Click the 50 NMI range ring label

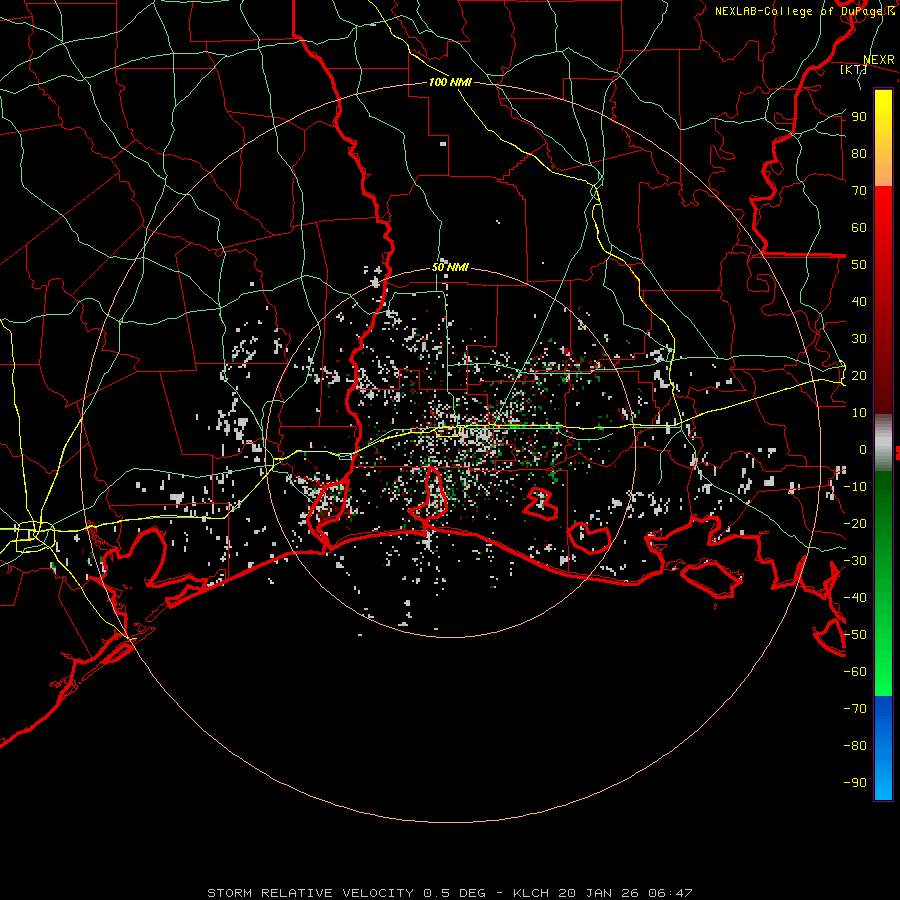pyautogui.click(x=450, y=267)
